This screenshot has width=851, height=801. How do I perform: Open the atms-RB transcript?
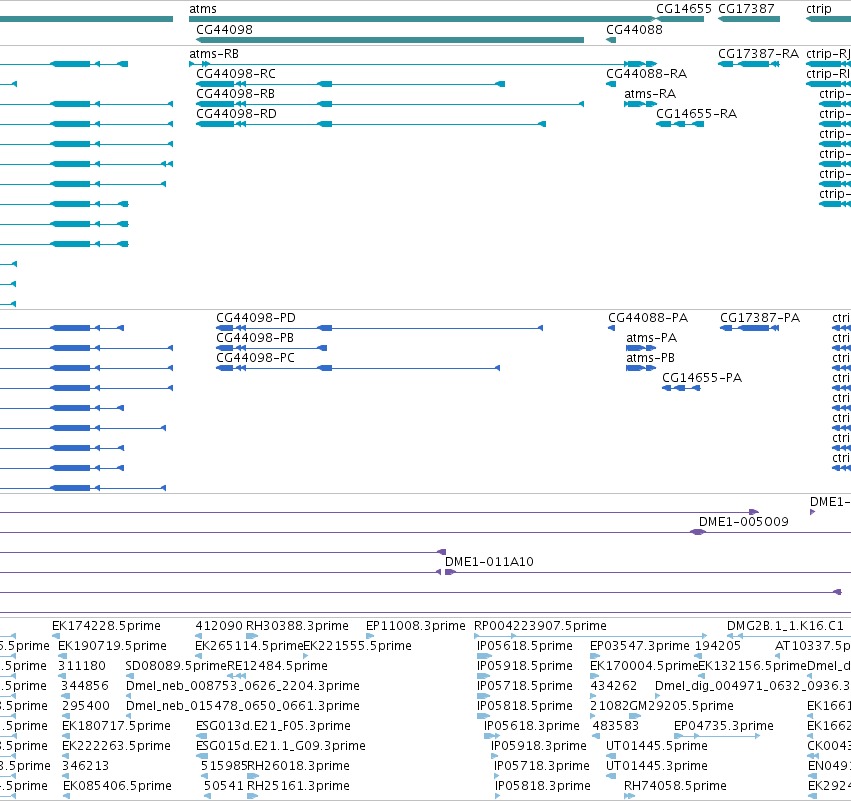pyautogui.click(x=423, y=64)
